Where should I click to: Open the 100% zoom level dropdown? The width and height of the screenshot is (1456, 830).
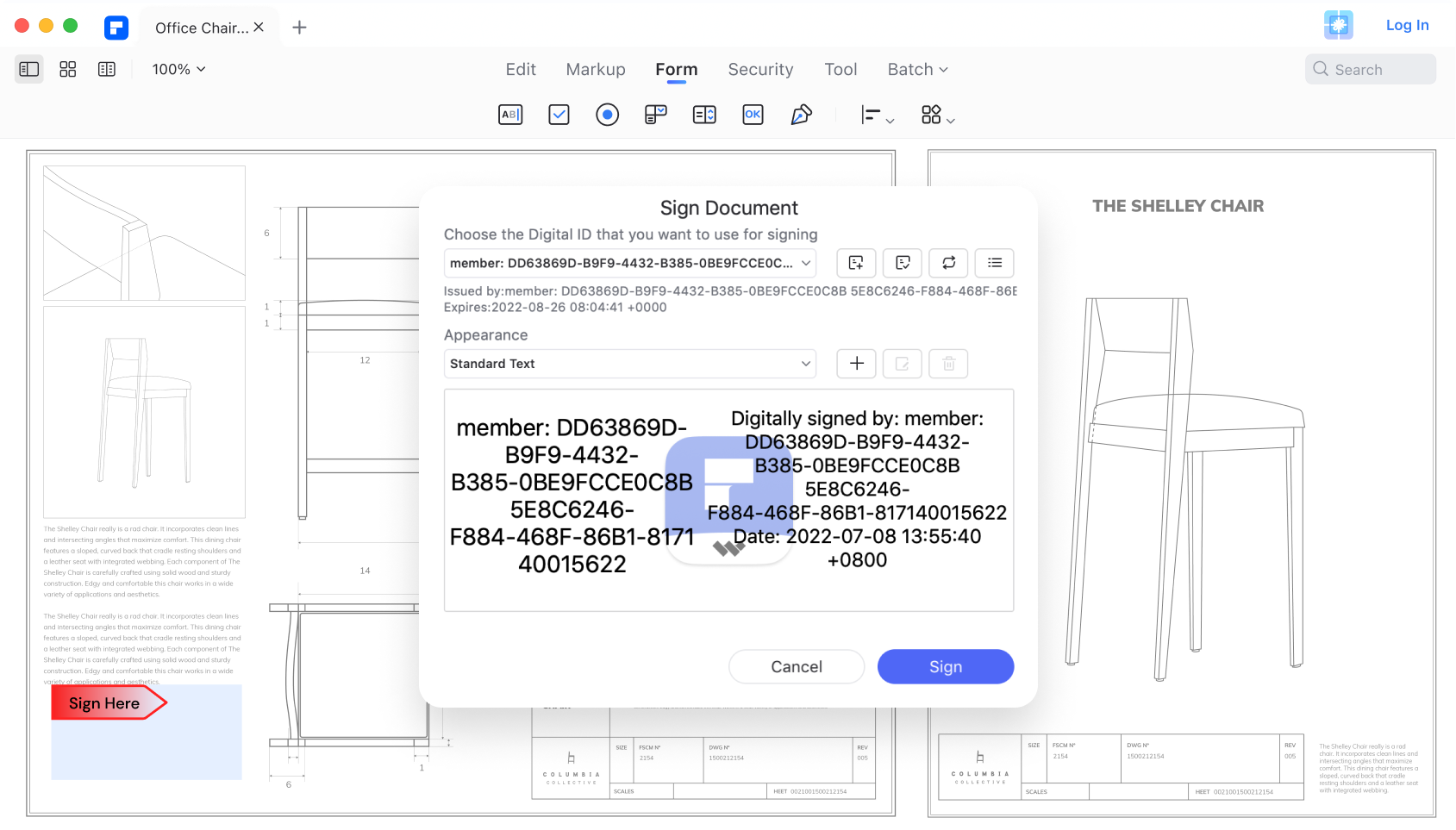tap(178, 69)
